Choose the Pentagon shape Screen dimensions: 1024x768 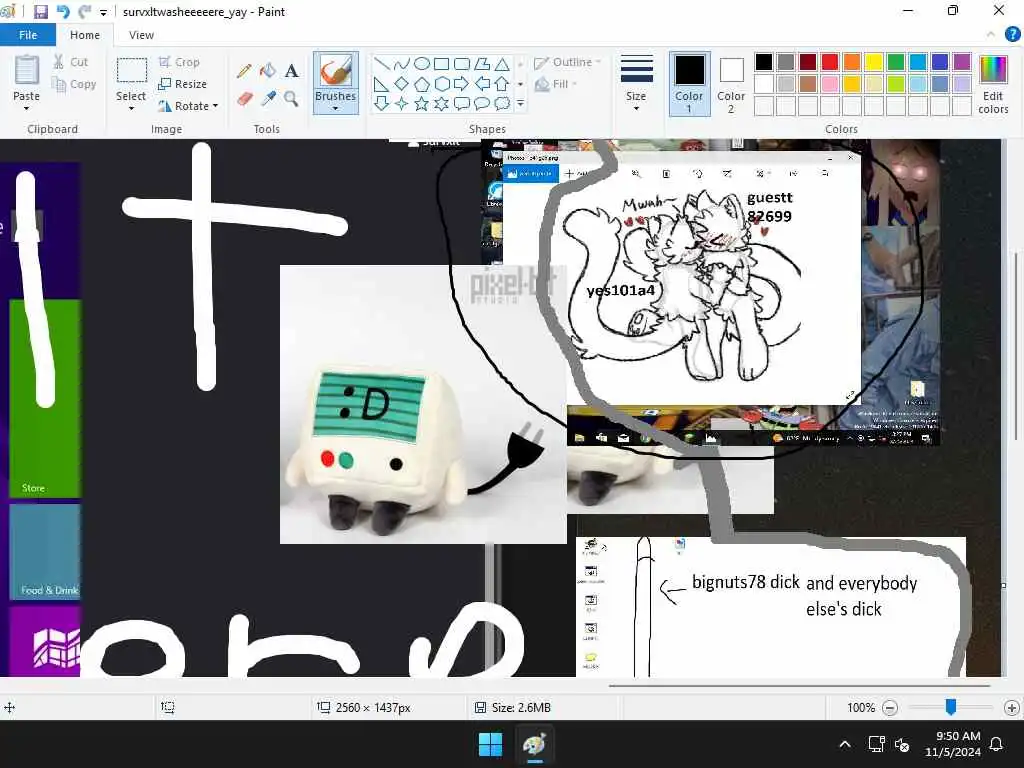(422, 84)
